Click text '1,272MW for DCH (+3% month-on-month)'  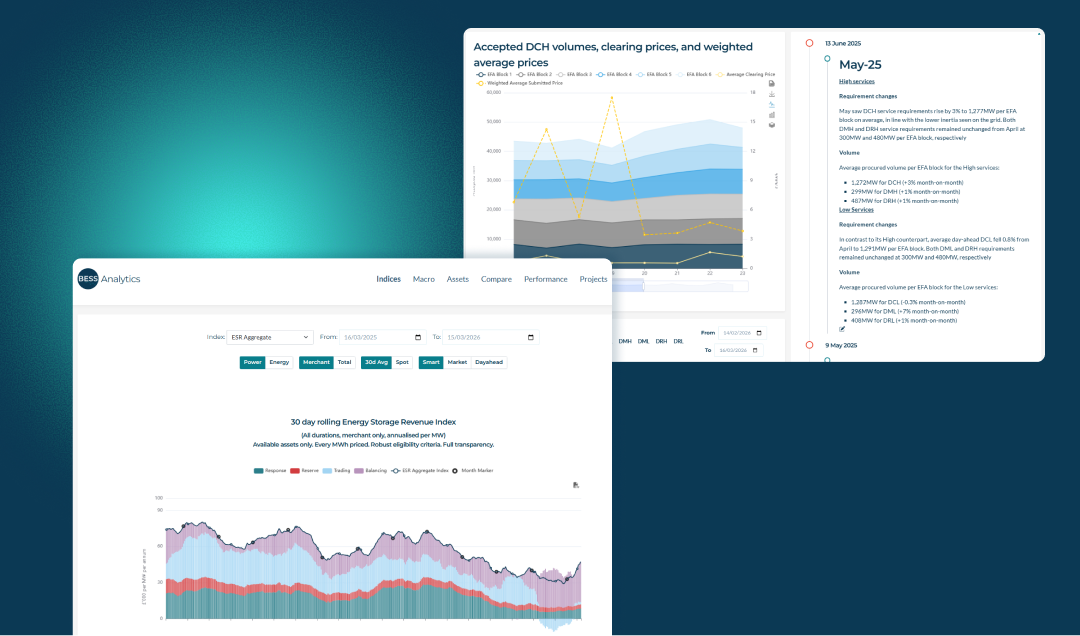pos(907,183)
